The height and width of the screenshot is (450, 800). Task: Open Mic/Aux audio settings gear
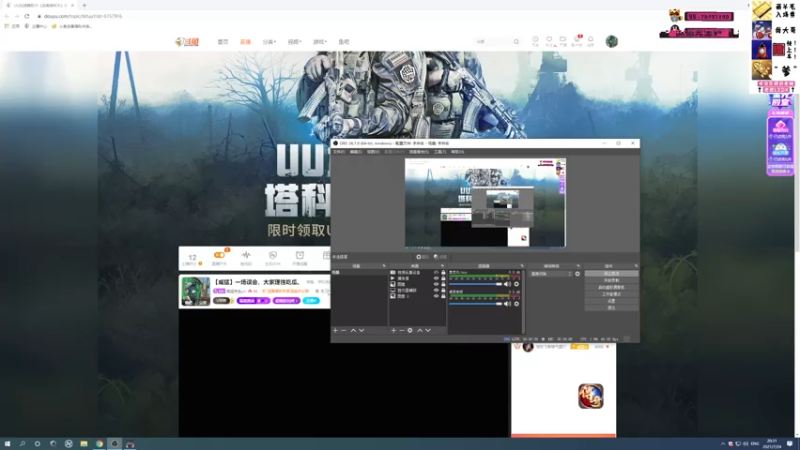(x=516, y=284)
